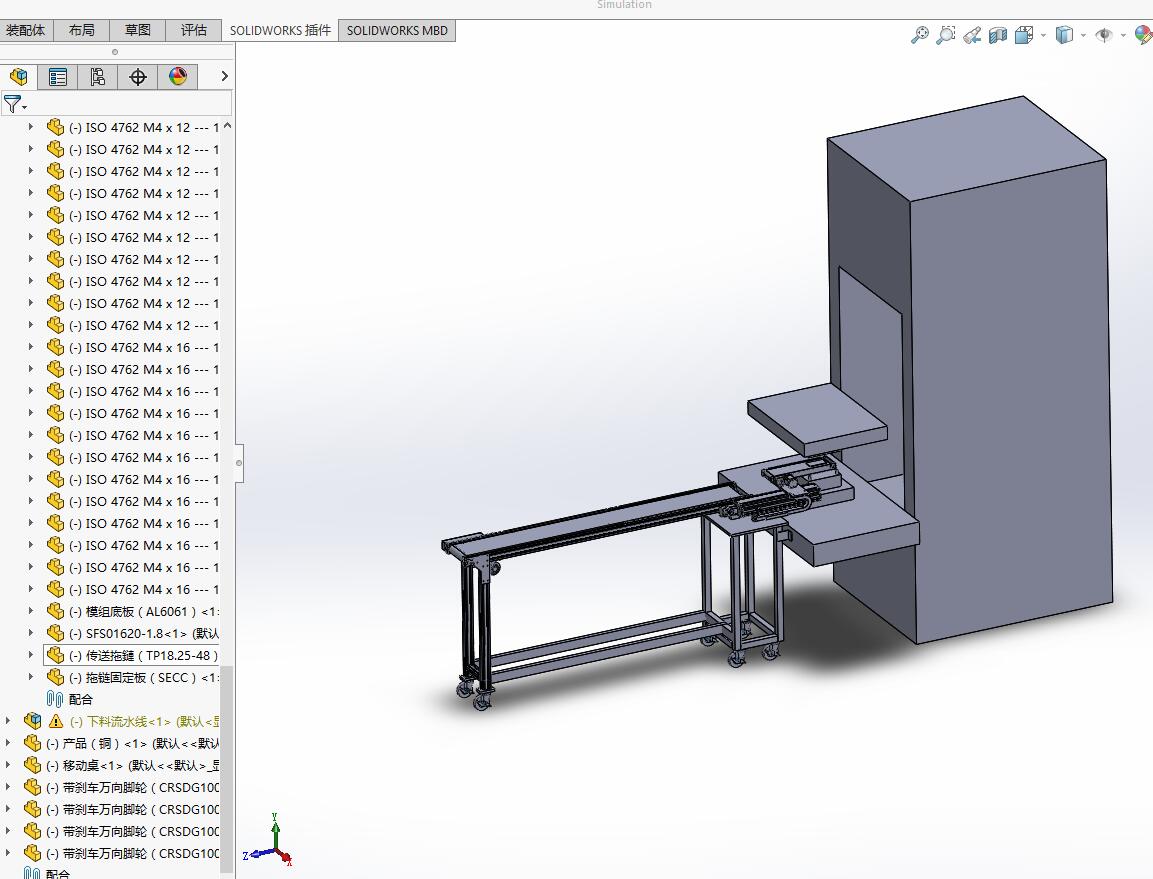Toggle the Section View tool
Image resolution: width=1153 pixels, height=879 pixels.
[x=998, y=35]
